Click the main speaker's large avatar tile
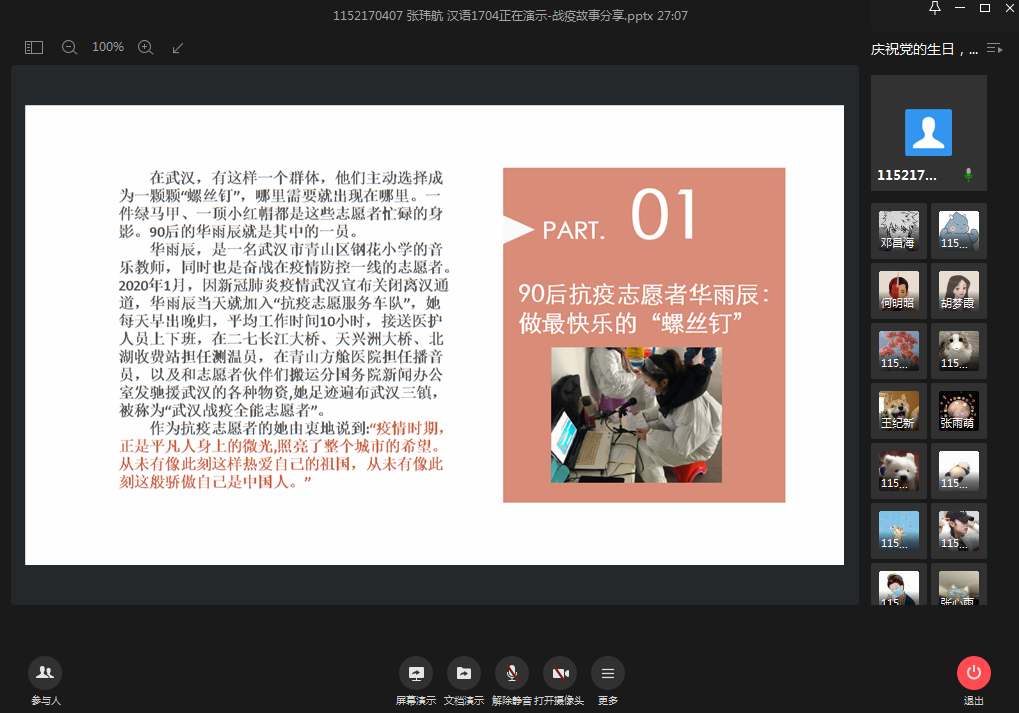The width and height of the screenshot is (1019, 713). [929, 133]
